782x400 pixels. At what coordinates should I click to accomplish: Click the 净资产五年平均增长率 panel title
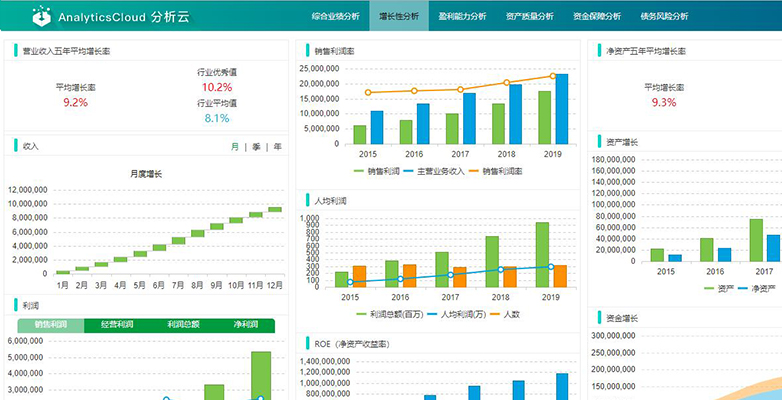point(646,51)
